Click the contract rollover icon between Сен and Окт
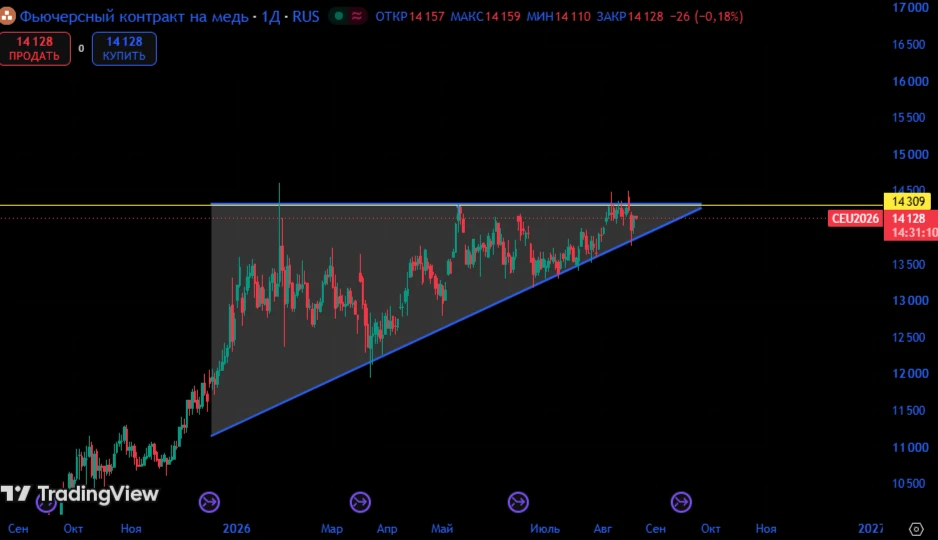 [x=681, y=502]
